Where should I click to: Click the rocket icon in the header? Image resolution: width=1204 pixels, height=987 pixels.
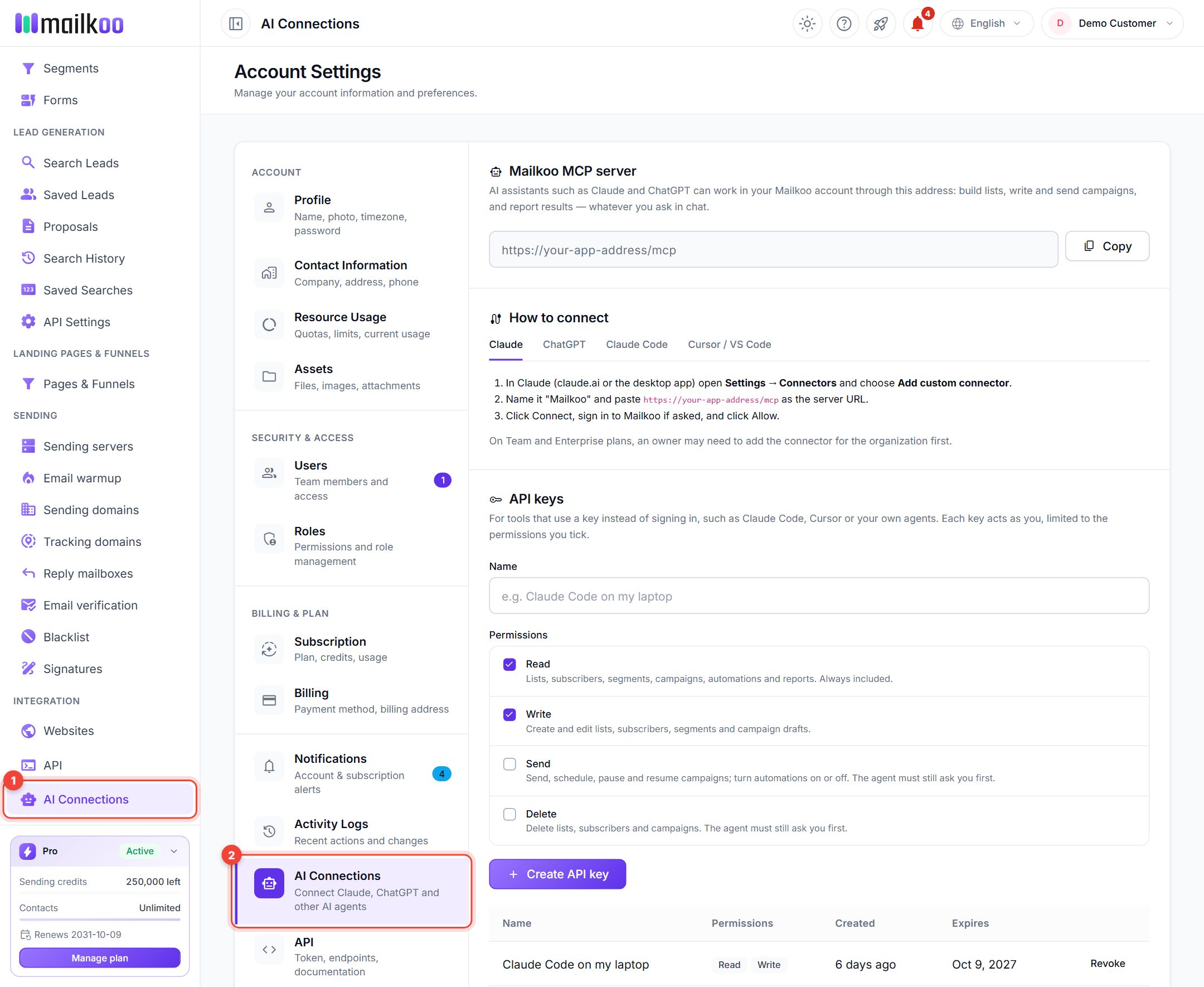point(881,23)
